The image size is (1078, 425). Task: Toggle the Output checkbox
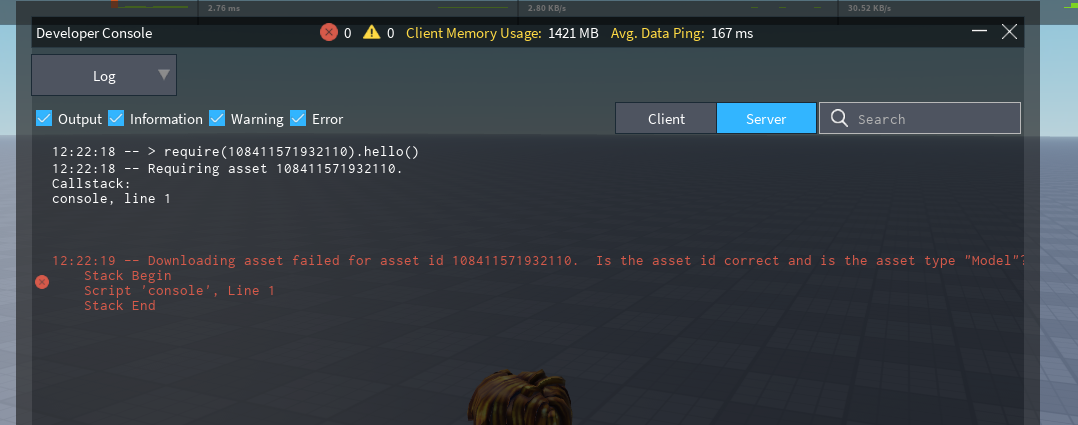click(x=44, y=119)
